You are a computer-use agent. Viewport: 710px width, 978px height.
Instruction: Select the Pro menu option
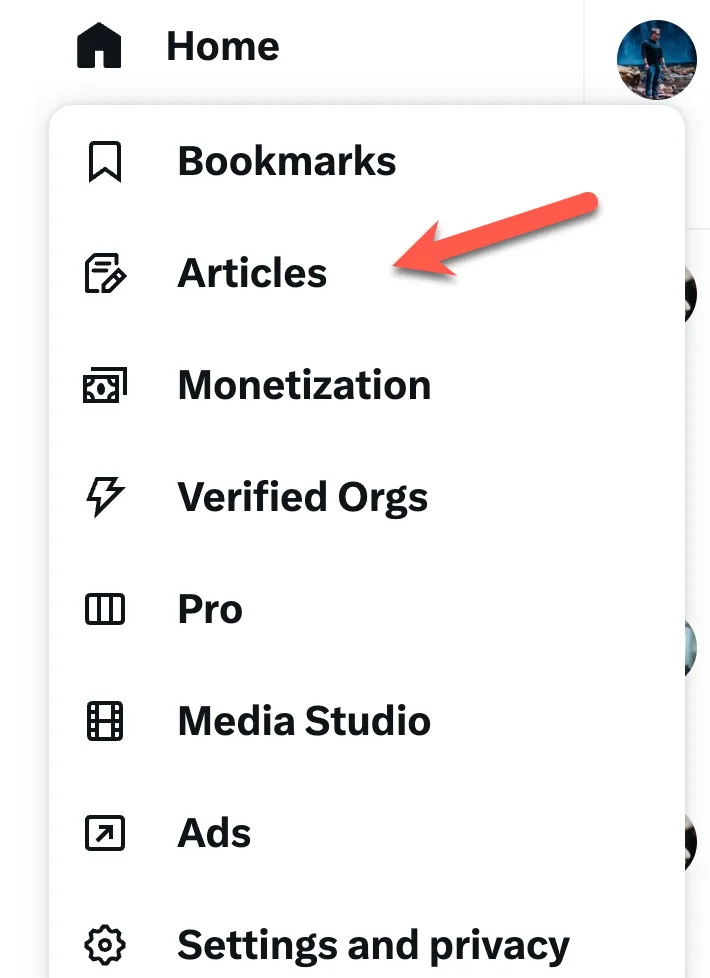point(210,610)
